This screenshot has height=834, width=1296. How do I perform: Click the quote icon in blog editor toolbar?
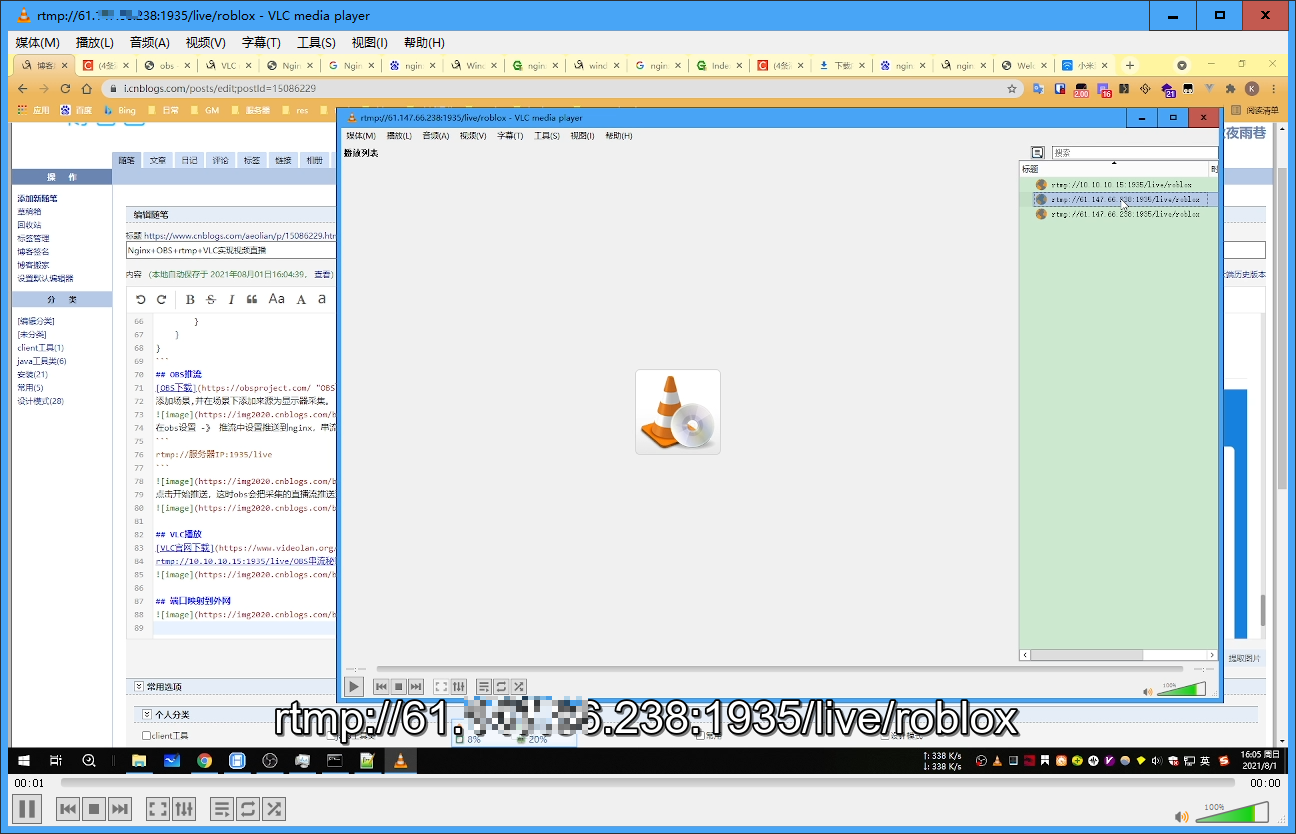pyautogui.click(x=252, y=299)
